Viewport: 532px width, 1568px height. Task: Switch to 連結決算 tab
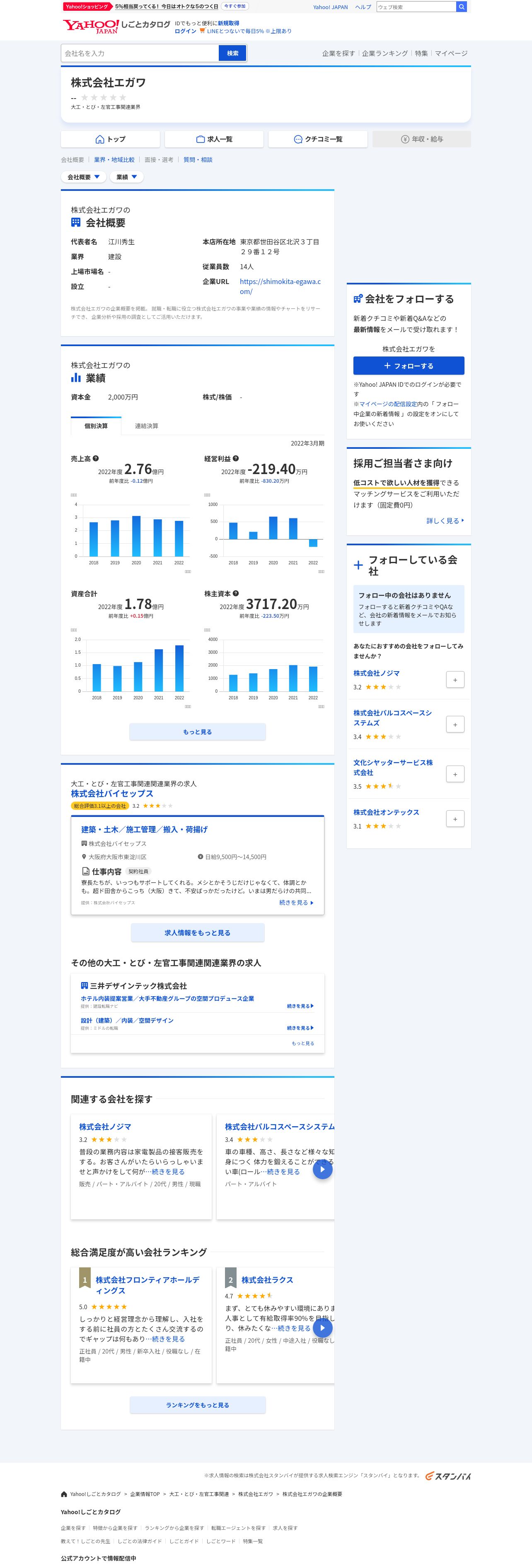tap(146, 426)
